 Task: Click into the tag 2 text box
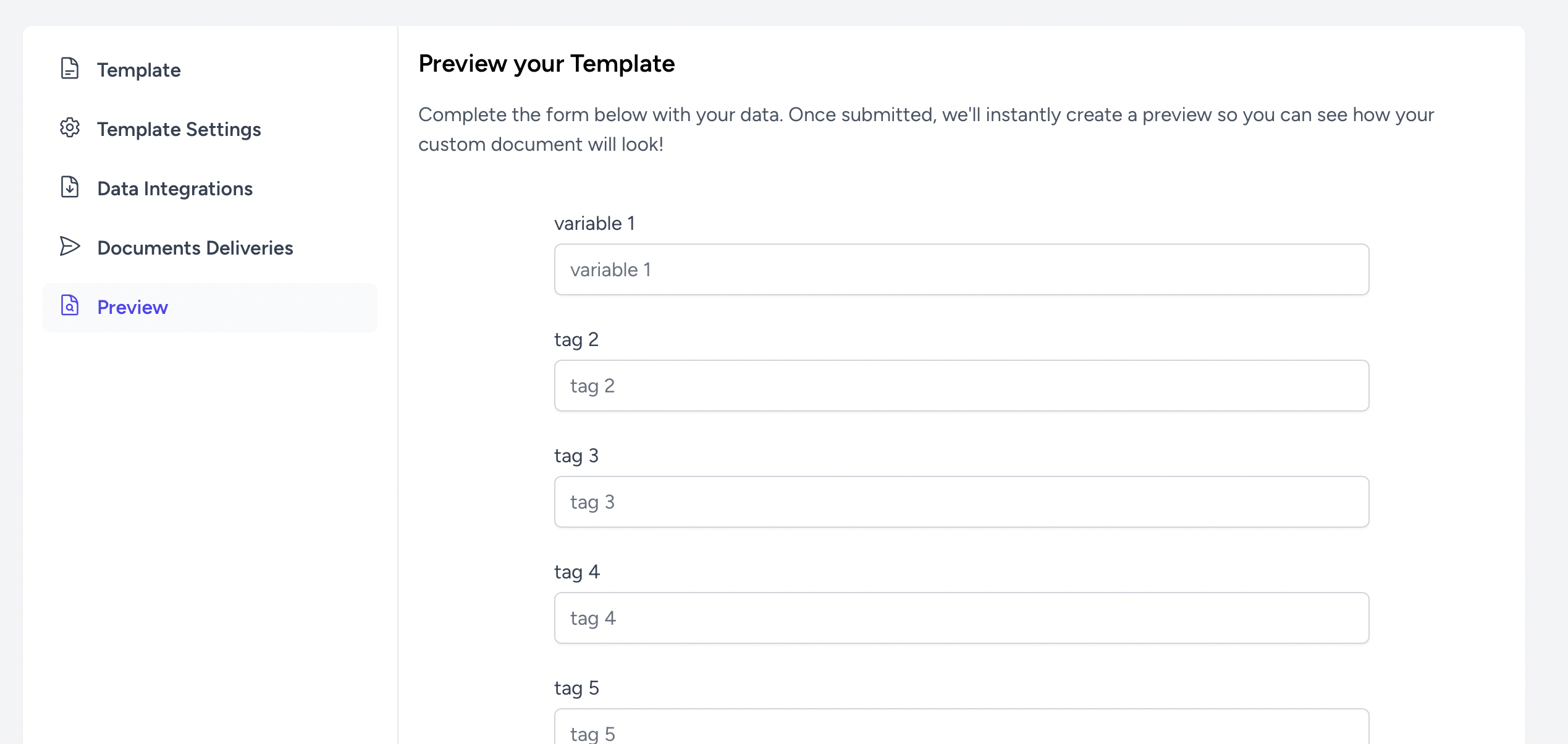tap(961, 386)
